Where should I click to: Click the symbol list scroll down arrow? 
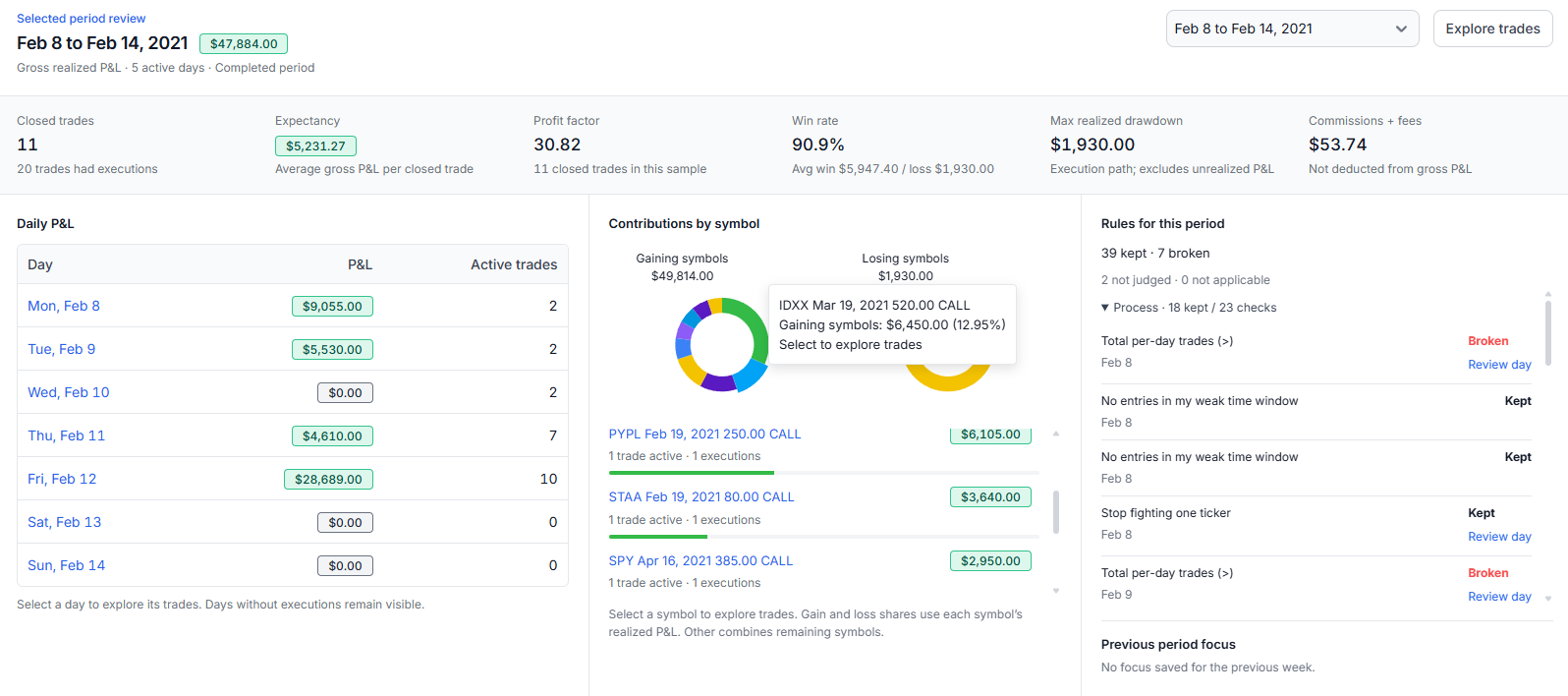(x=1056, y=591)
